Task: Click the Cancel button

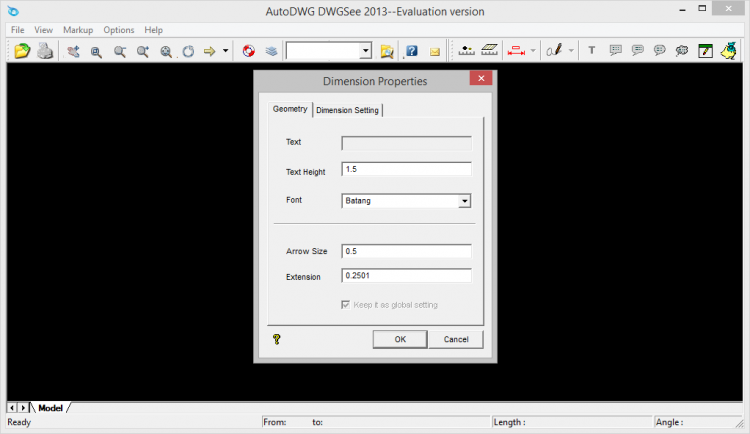Action: click(x=456, y=339)
